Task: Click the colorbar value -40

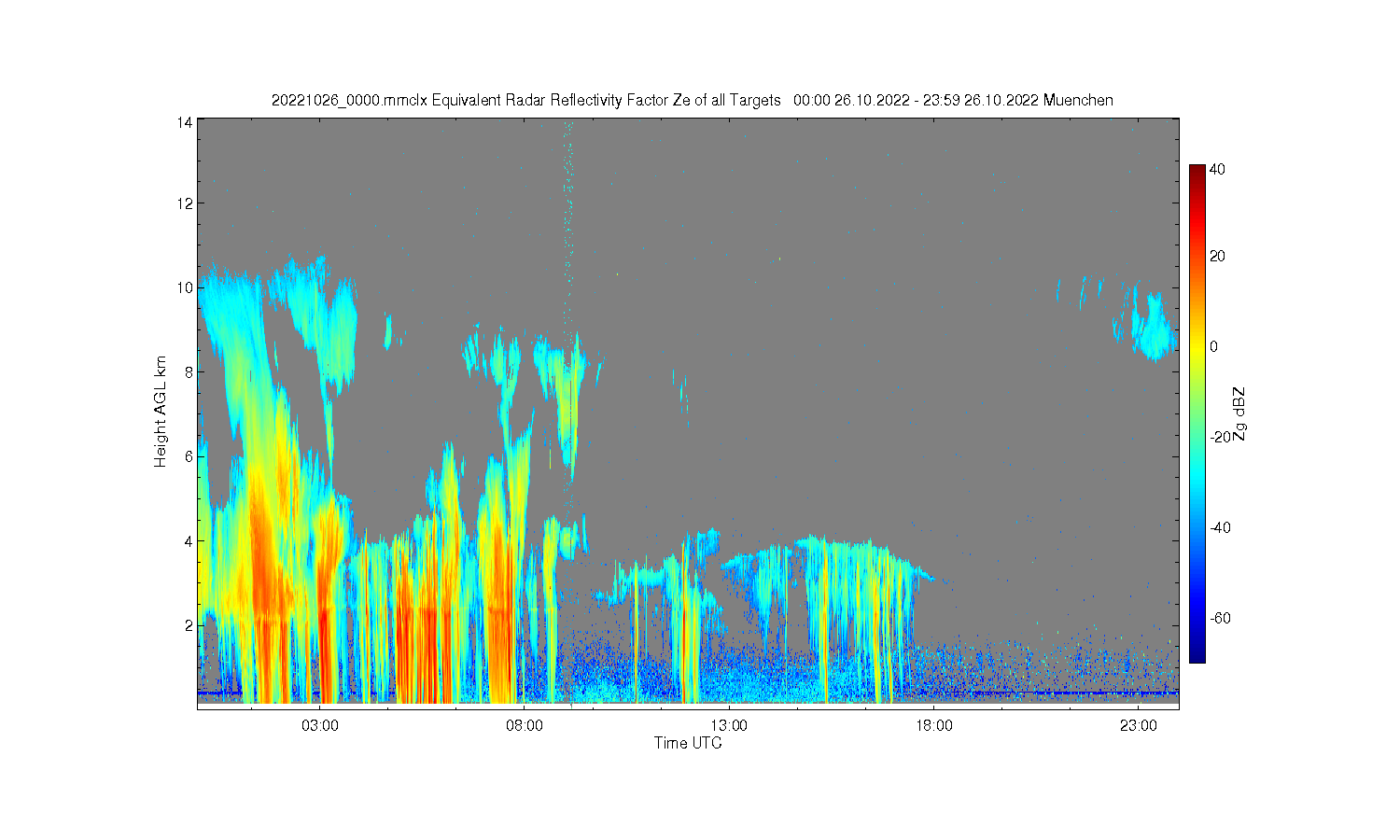Action: click(1220, 527)
